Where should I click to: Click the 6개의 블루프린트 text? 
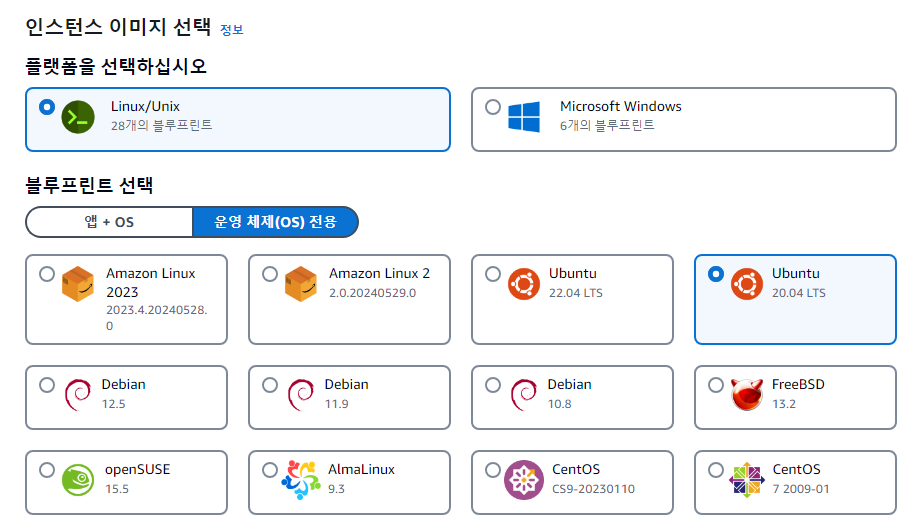[607, 125]
